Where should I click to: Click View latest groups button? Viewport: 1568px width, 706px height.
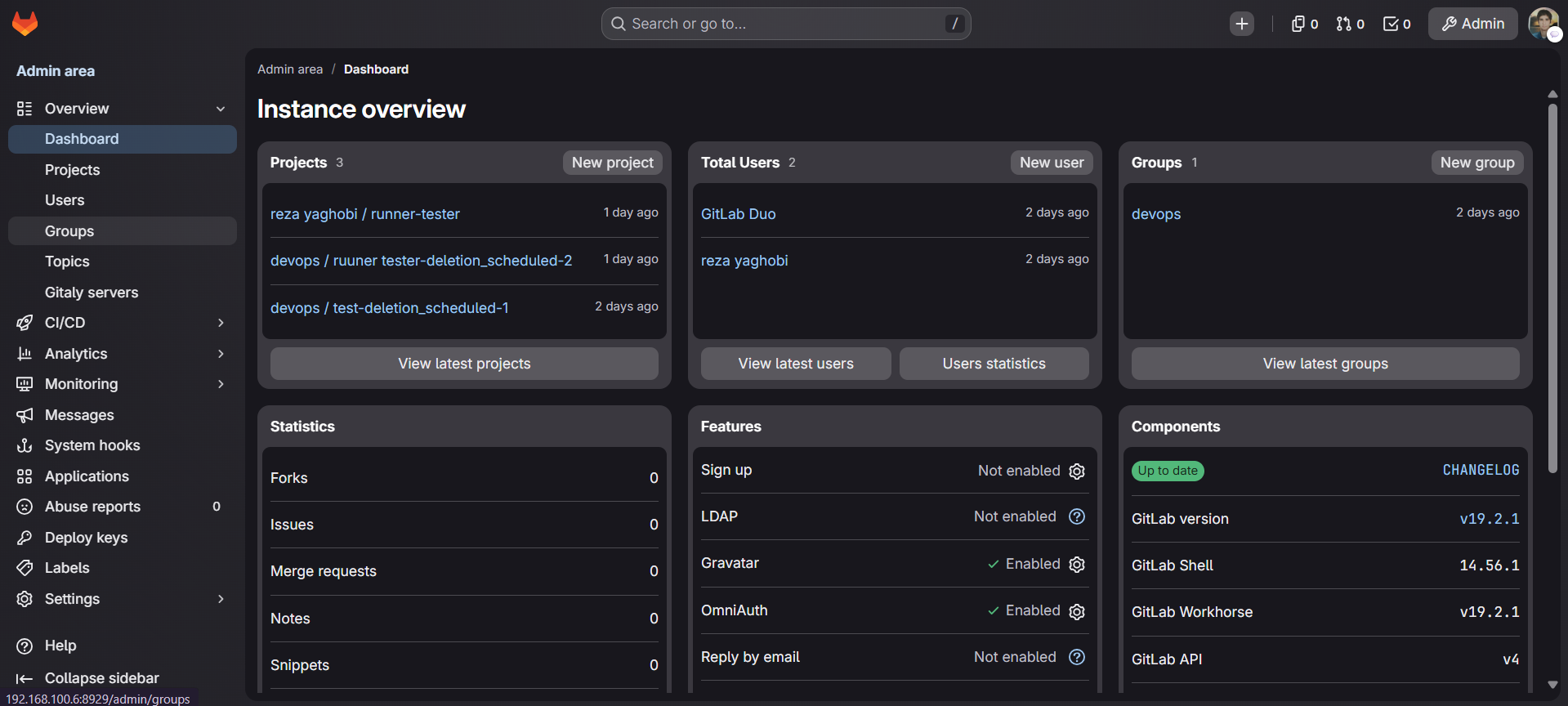point(1325,364)
